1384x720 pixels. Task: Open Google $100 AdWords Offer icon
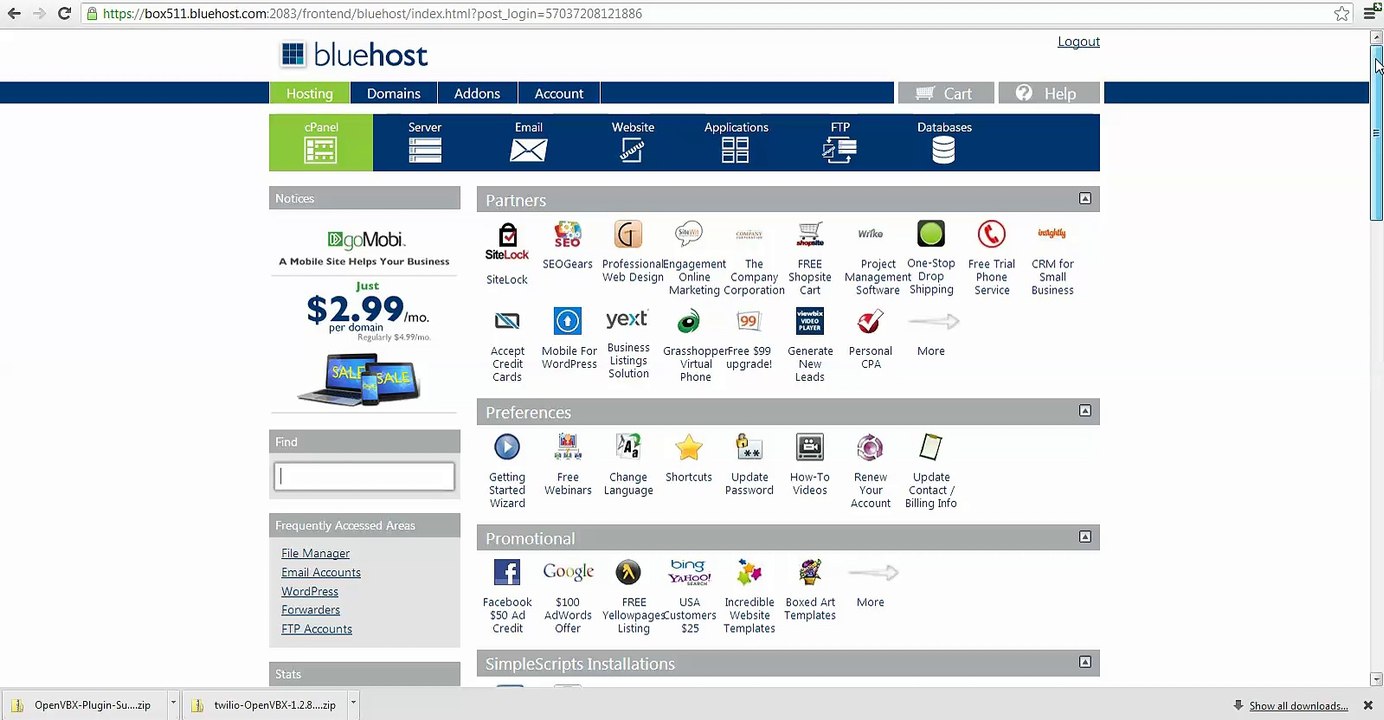tap(568, 572)
